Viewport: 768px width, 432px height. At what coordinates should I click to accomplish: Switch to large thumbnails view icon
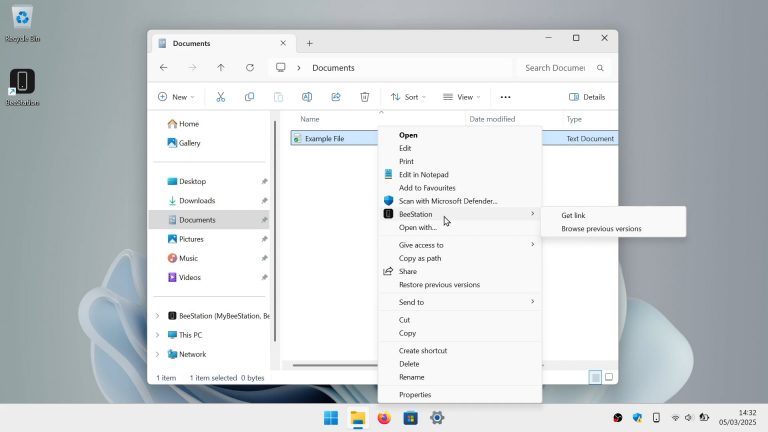609,377
